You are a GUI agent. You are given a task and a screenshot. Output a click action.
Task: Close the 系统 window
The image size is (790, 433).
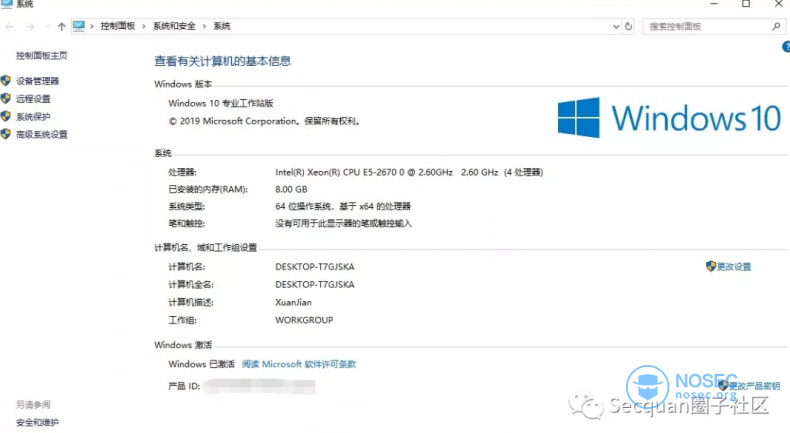tap(778, 4)
